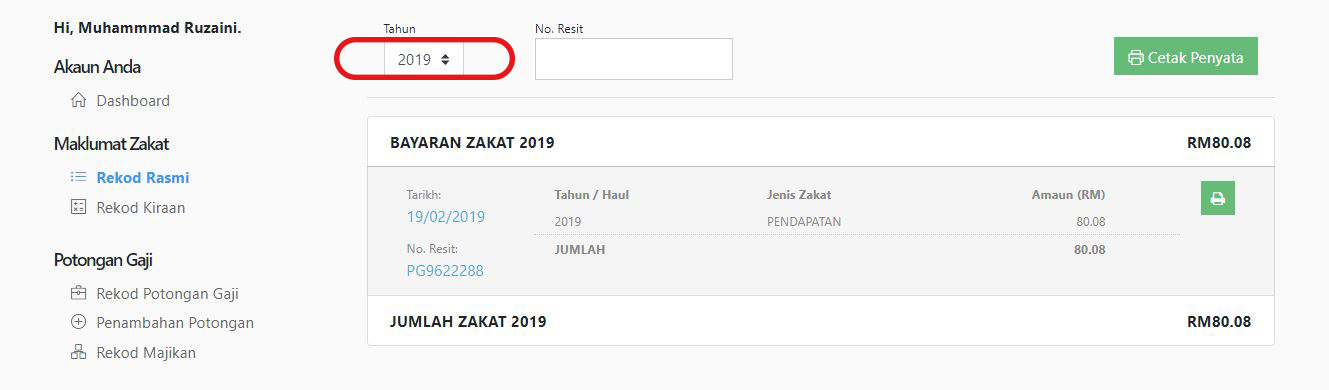Click the up-down arrows beside 2019

pyautogui.click(x=445, y=59)
